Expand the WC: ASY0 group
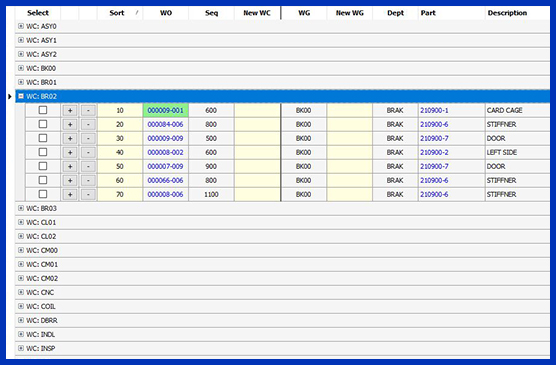The height and width of the screenshot is (365, 556). pos(21,26)
